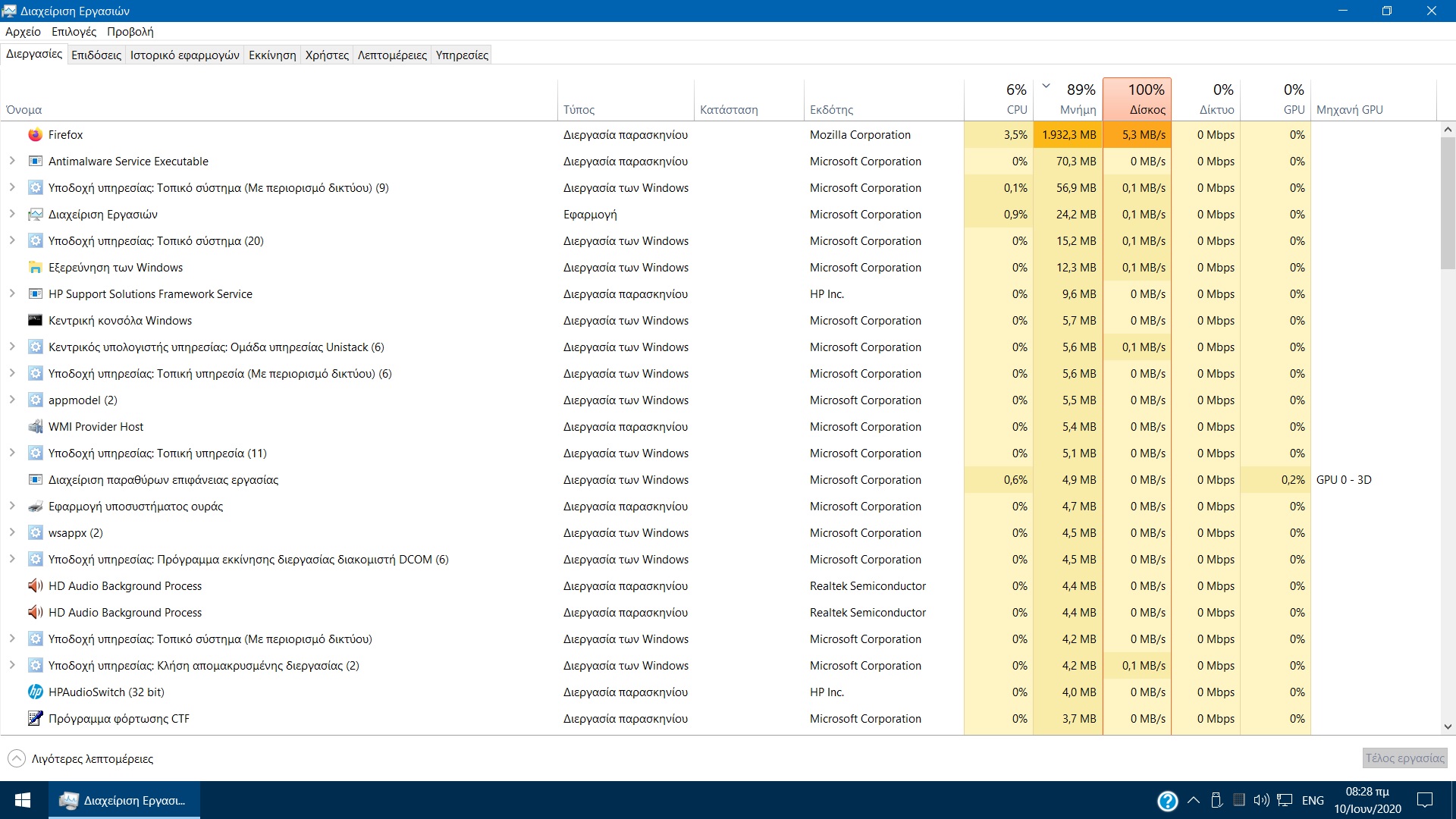Switch to the Χρήστες tab
This screenshot has width=1456, height=819.
(x=327, y=55)
